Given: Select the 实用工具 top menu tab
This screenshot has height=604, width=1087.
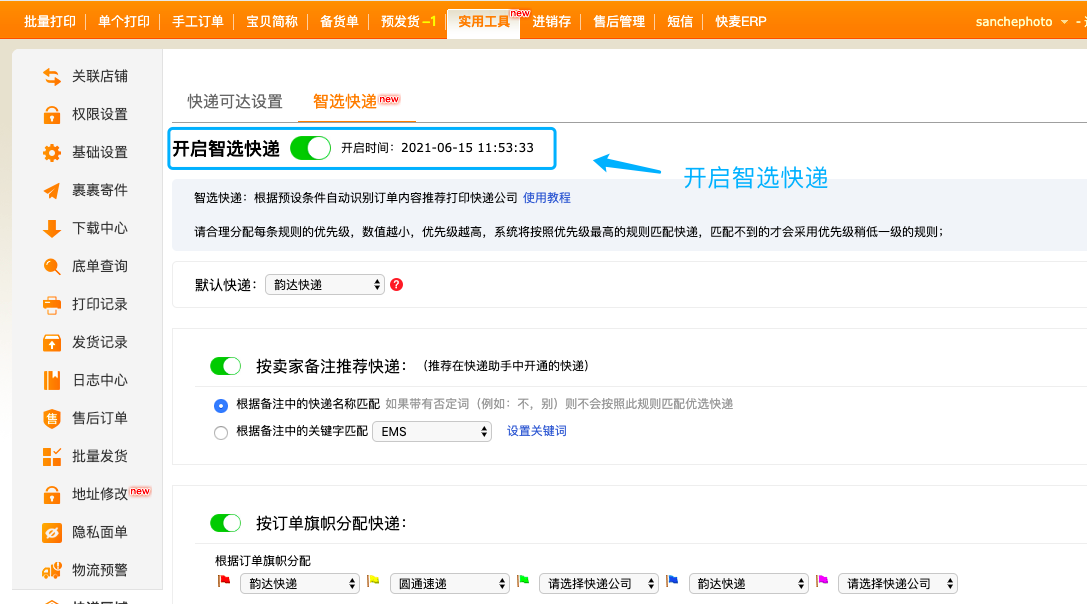Looking at the screenshot, I should point(483,21).
